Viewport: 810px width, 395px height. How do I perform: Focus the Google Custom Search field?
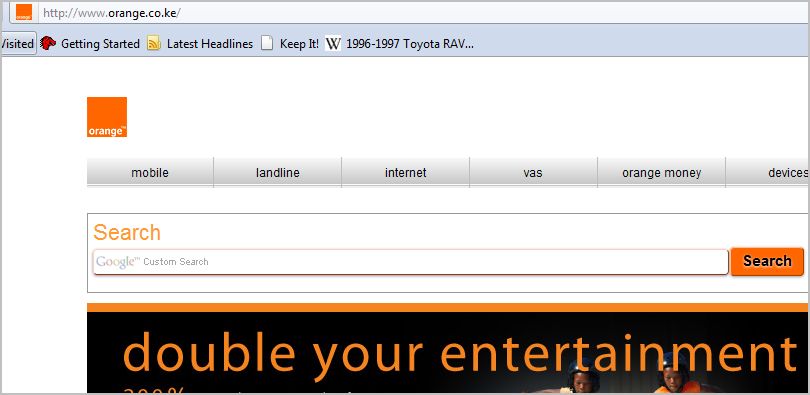(x=411, y=262)
